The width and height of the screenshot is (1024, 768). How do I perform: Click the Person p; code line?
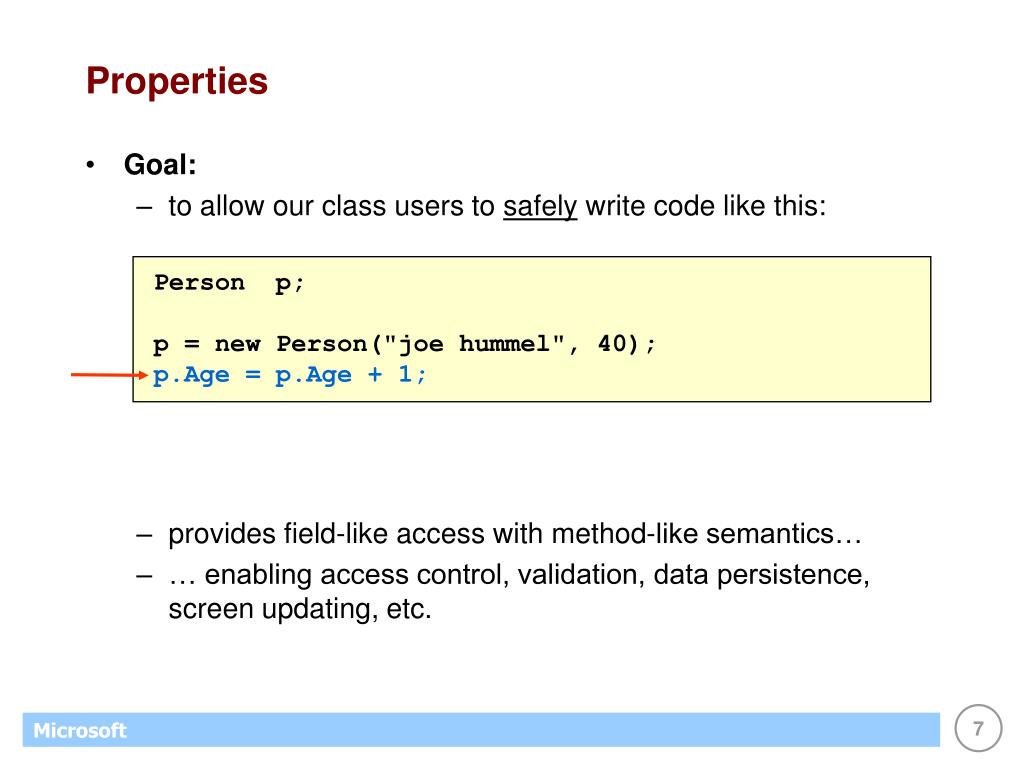pos(229,283)
